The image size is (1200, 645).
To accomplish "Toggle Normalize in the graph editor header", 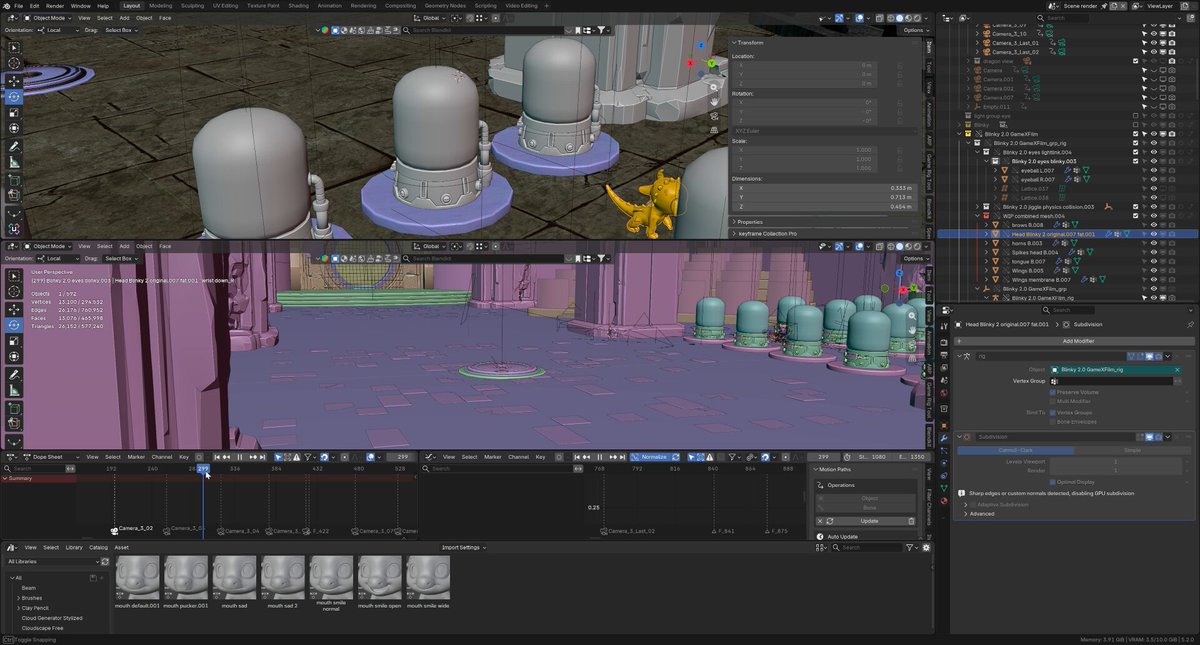I will (x=650, y=457).
